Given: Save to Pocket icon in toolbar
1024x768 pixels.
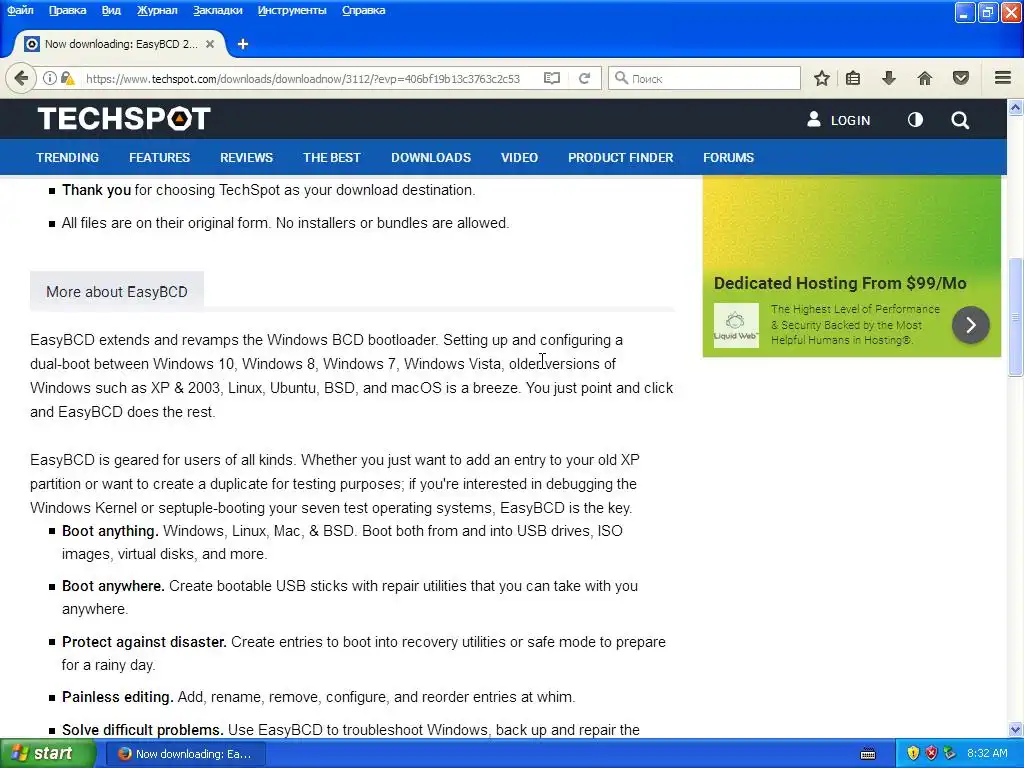Looking at the screenshot, I should pos(961,78).
